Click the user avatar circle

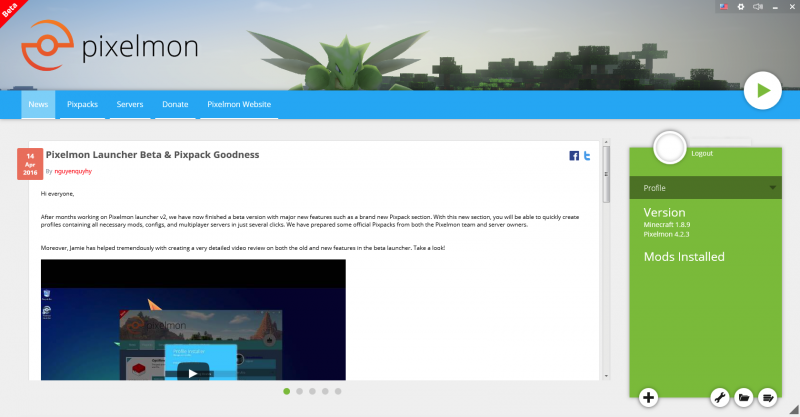(669, 148)
